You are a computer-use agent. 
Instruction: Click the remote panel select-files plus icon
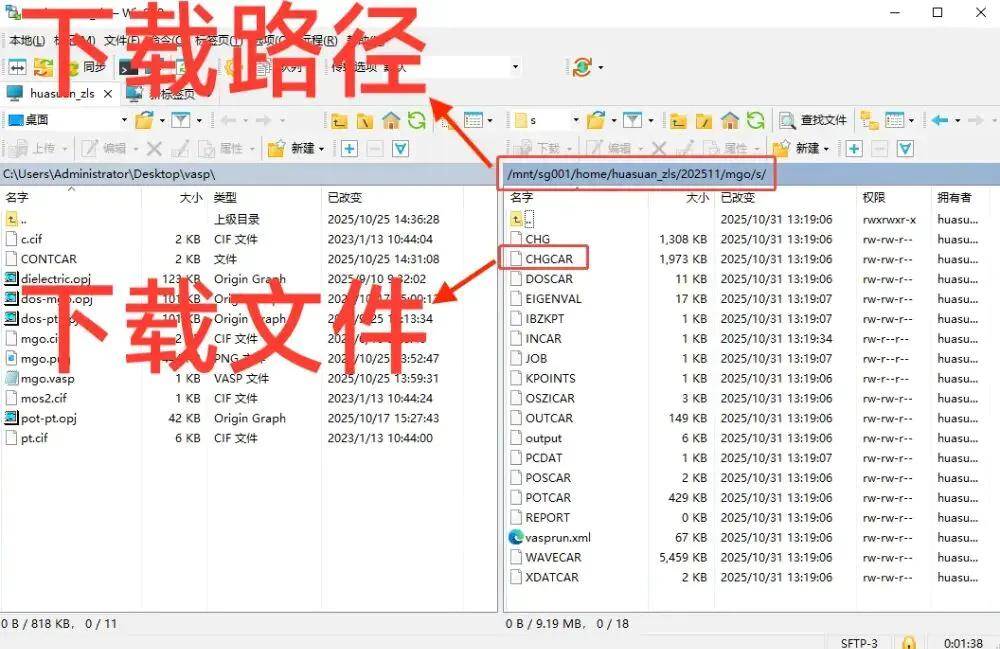853,148
